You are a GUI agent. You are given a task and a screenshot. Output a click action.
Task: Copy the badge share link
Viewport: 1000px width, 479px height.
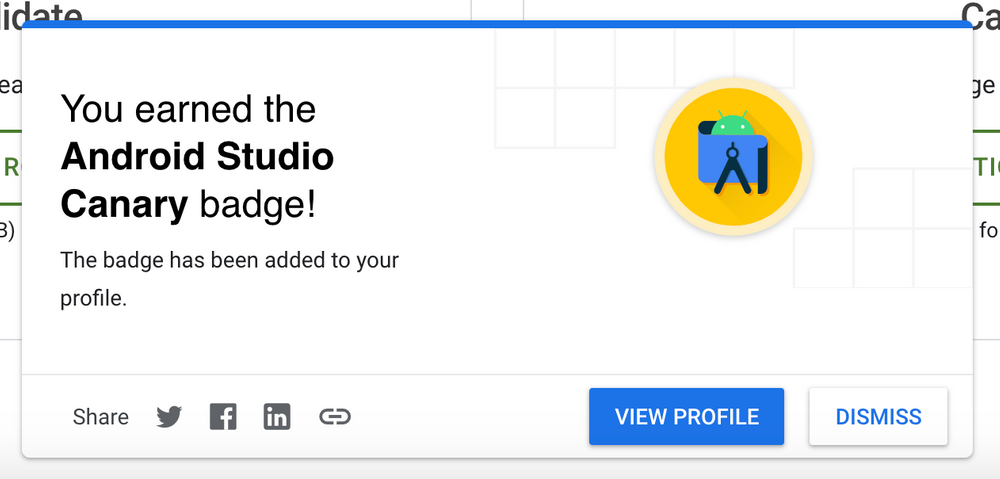point(335,417)
